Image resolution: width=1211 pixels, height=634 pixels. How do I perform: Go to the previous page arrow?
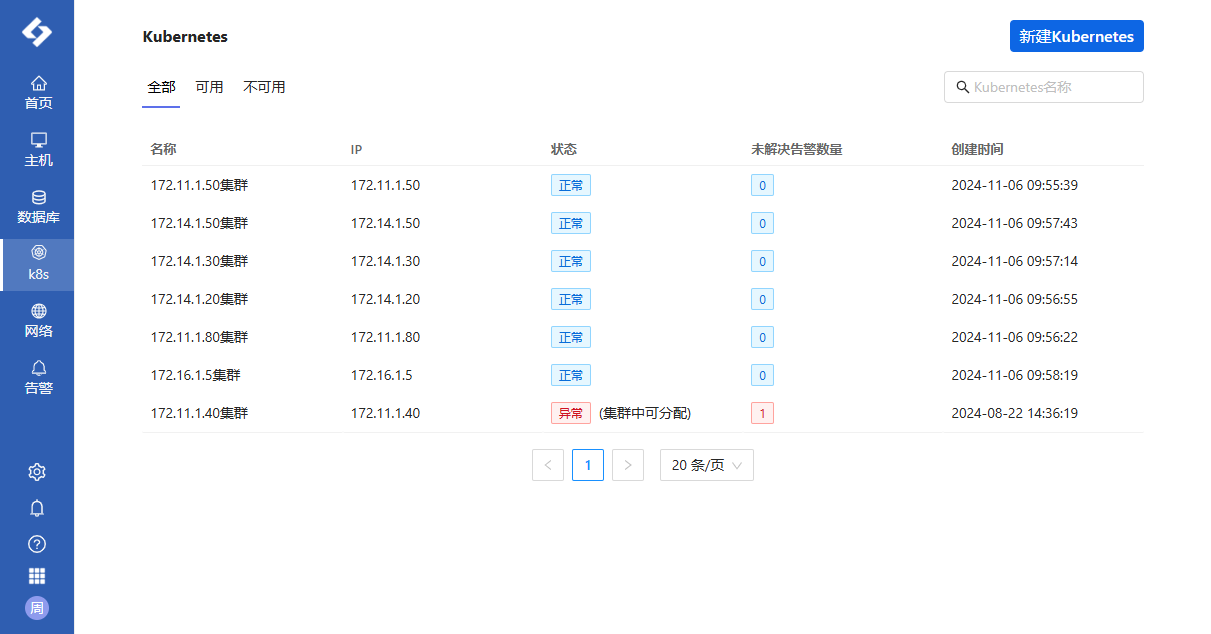click(548, 465)
